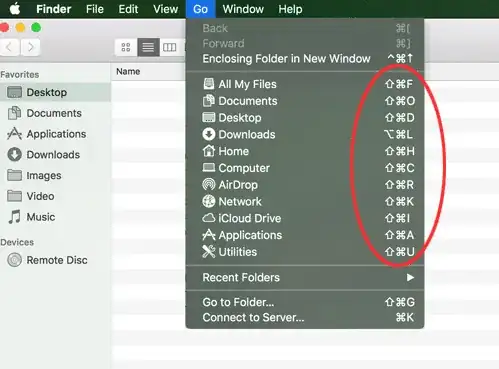Click the Music label in sidebar
Image resolution: width=499 pixels, height=369 pixels.
pyautogui.click(x=41, y=217)
